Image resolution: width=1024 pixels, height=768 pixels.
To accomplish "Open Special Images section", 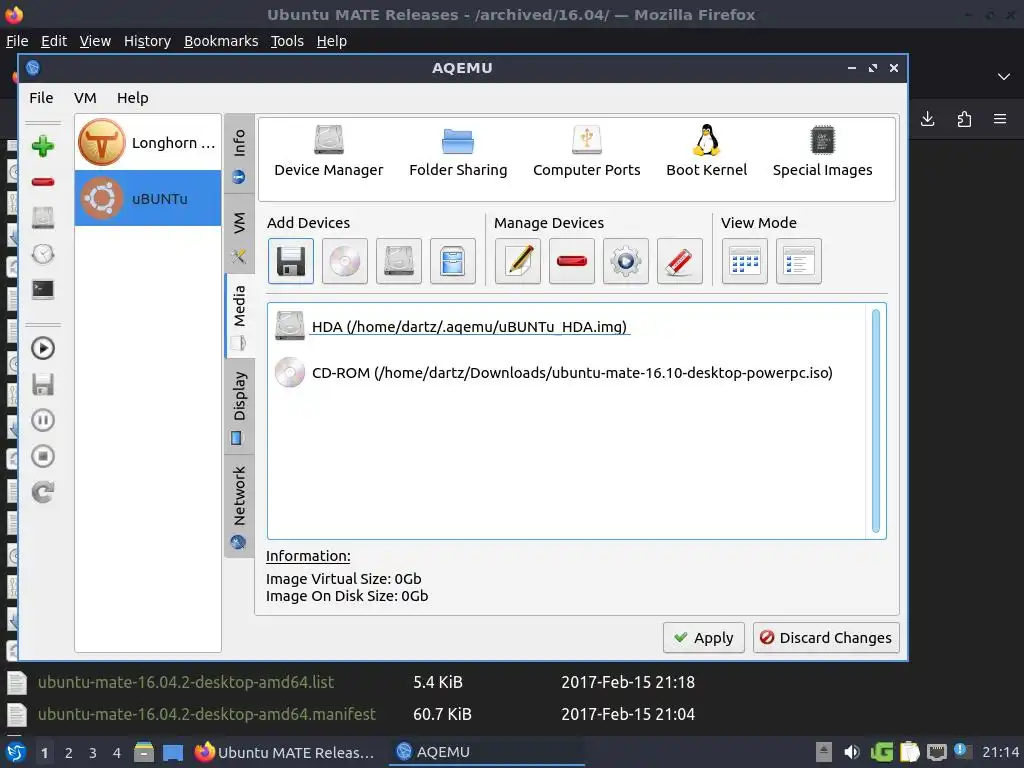I will [822, 152].
